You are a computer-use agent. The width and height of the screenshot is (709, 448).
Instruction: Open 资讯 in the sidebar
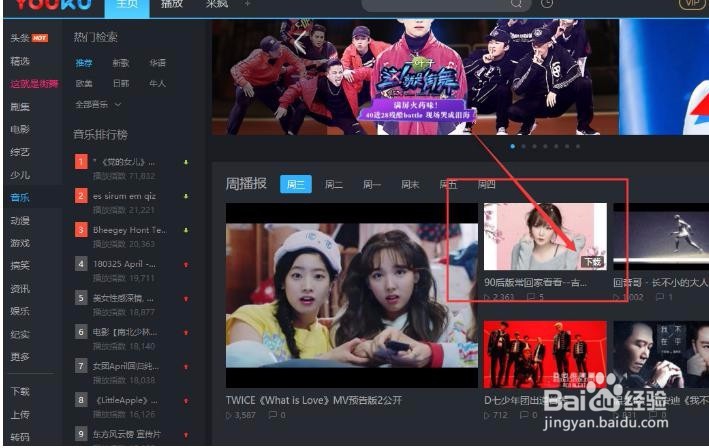20,288
